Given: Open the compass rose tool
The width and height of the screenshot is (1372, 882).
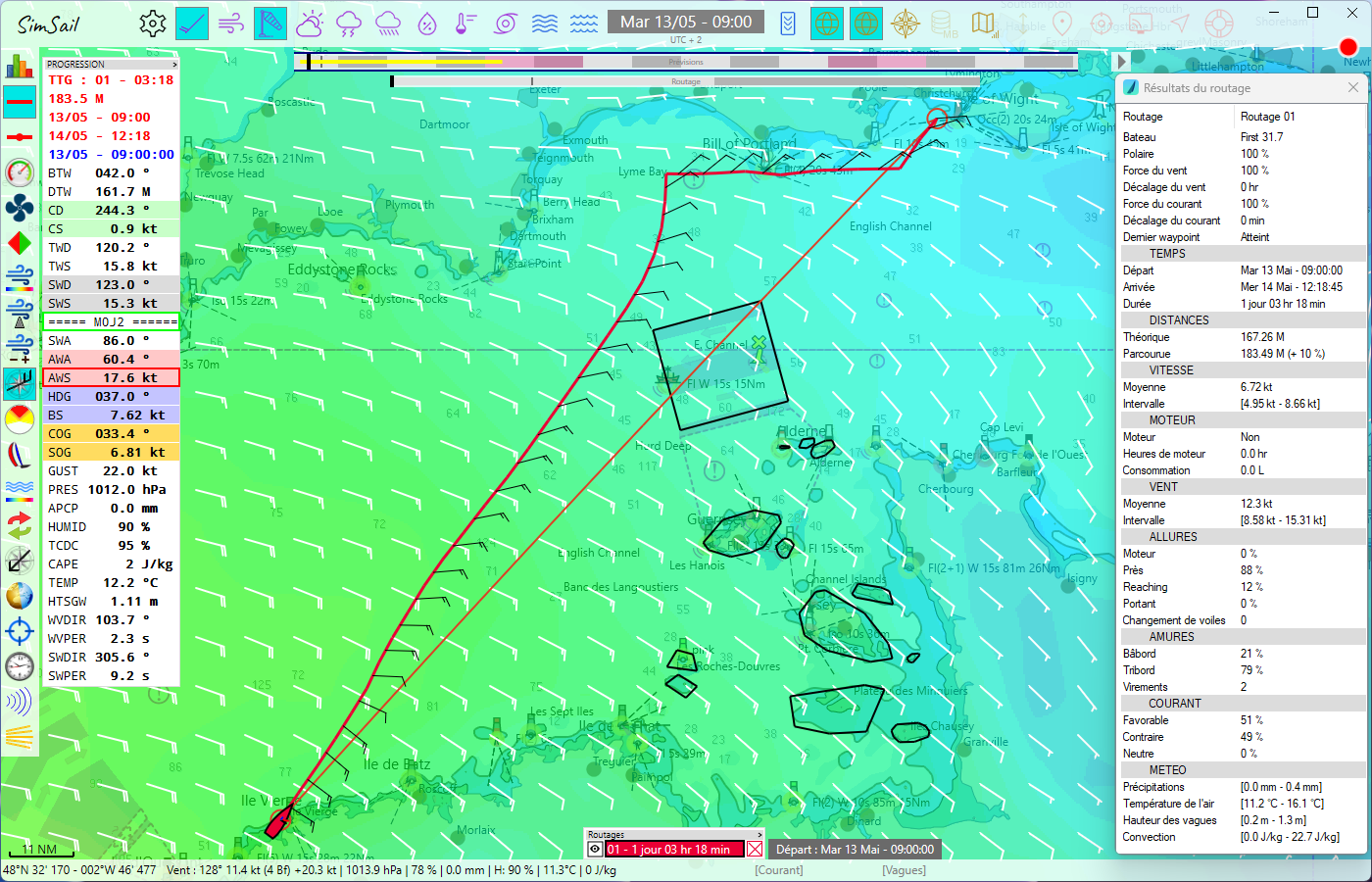Looking at the screenshot, I should pyautogui.click(x=906, y=23).
